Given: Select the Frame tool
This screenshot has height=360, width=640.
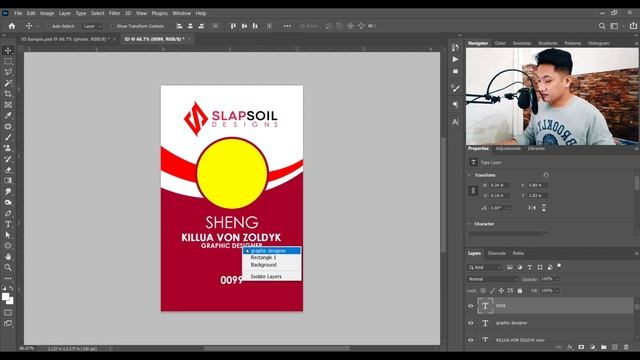Looking at the screenshot, I should pos(8,105).
